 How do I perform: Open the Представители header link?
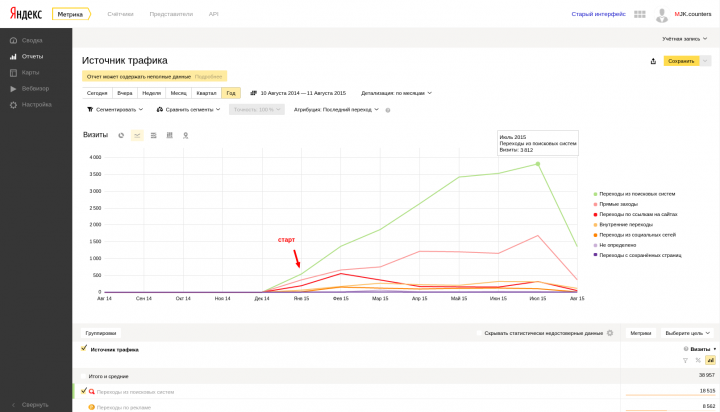(171, 14)
